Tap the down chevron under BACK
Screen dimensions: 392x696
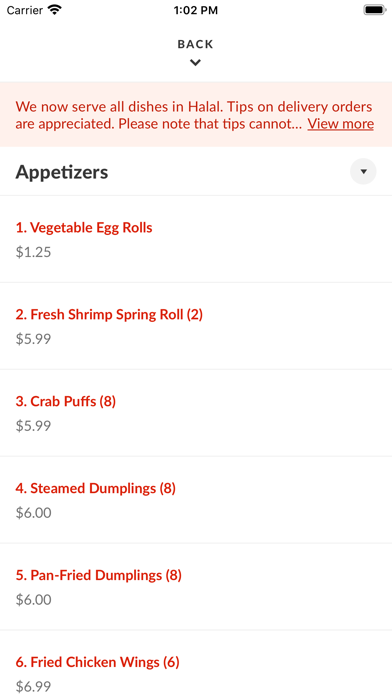click(x=195, y=63)
